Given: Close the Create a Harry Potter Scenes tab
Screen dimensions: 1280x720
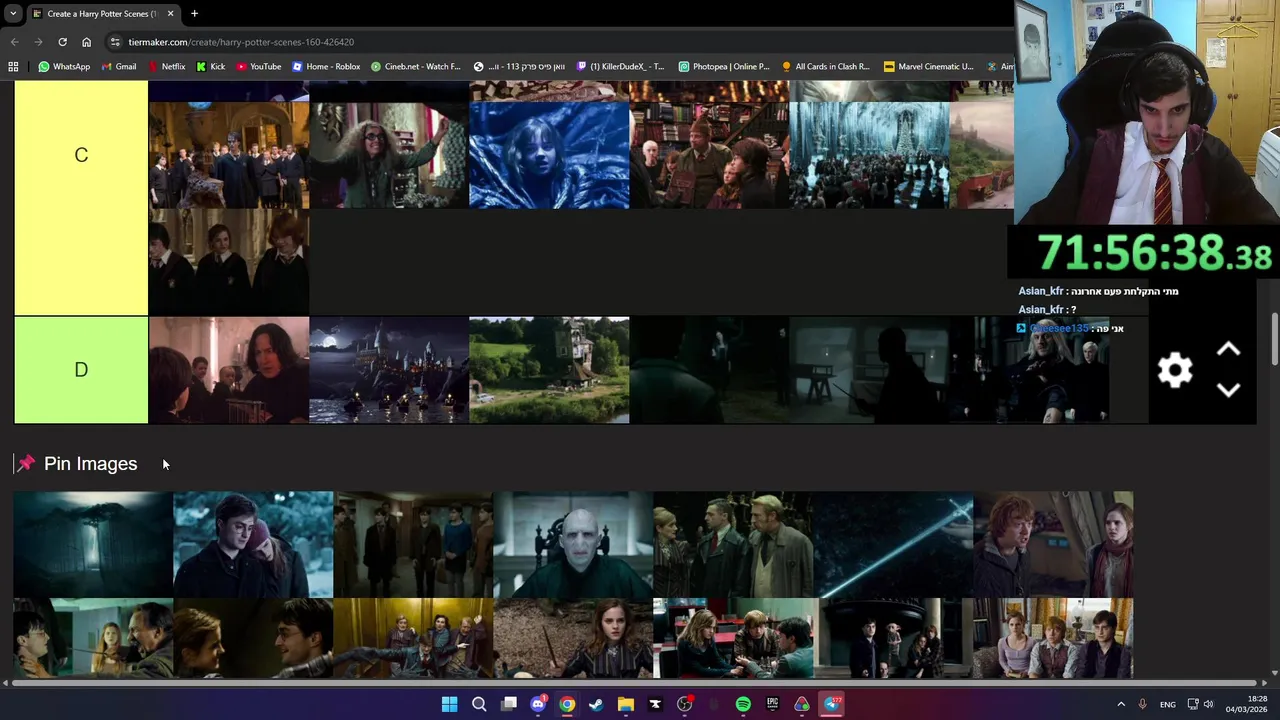Looking at the screenshot, I should click(170, 14).
